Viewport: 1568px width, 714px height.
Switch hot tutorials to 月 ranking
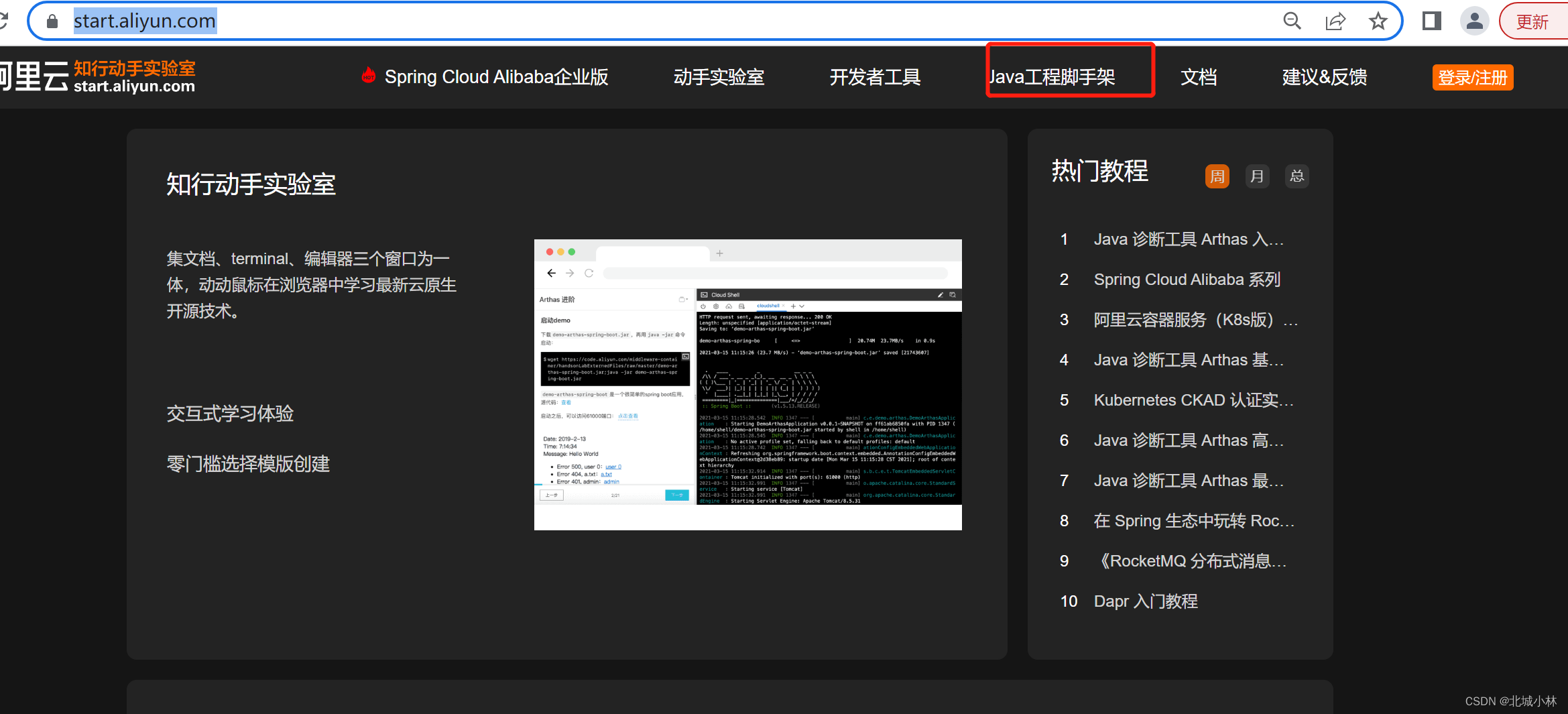click(1257, 176)
